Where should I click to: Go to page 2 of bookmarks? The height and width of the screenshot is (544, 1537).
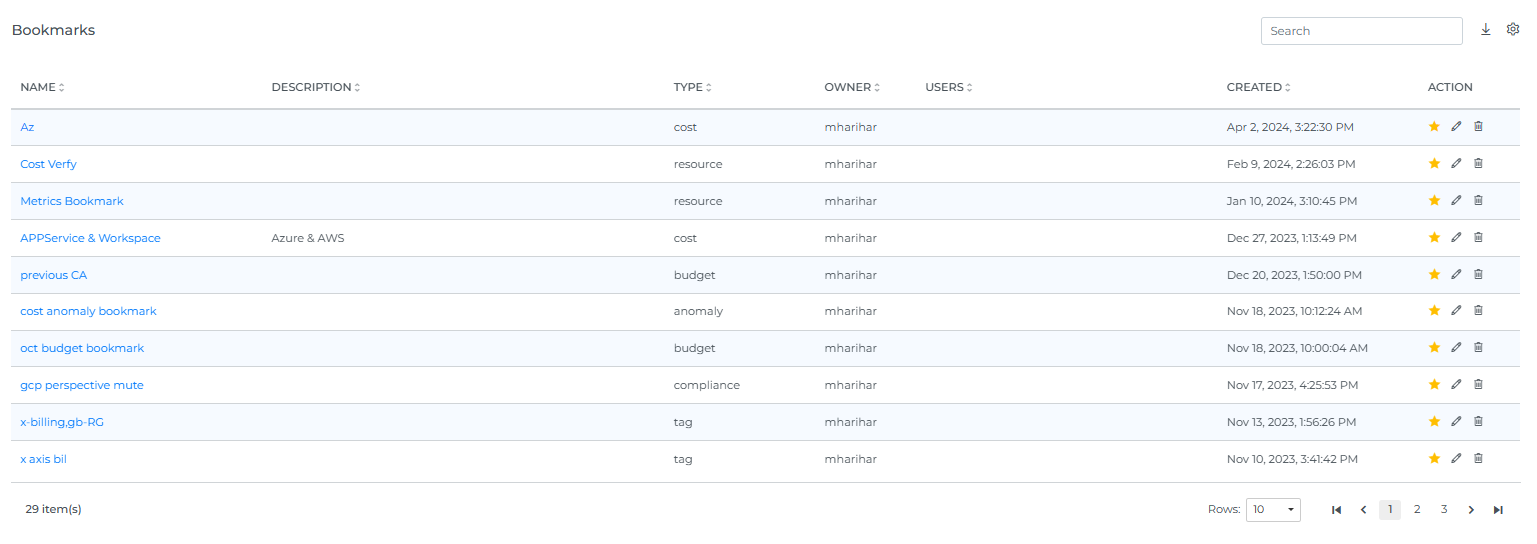coord(1417,510)
